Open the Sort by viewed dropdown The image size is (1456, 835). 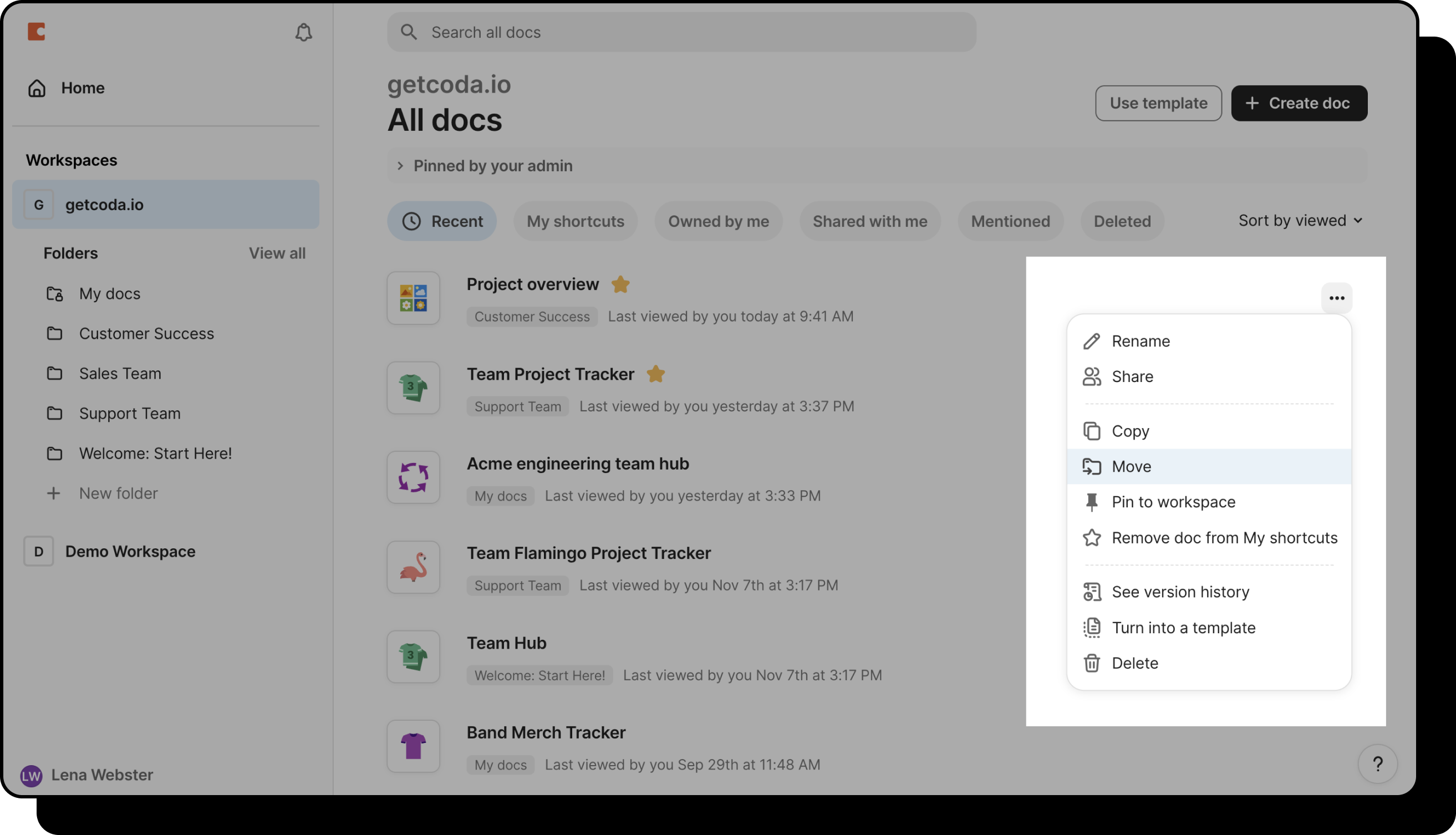pos(1300,221)
